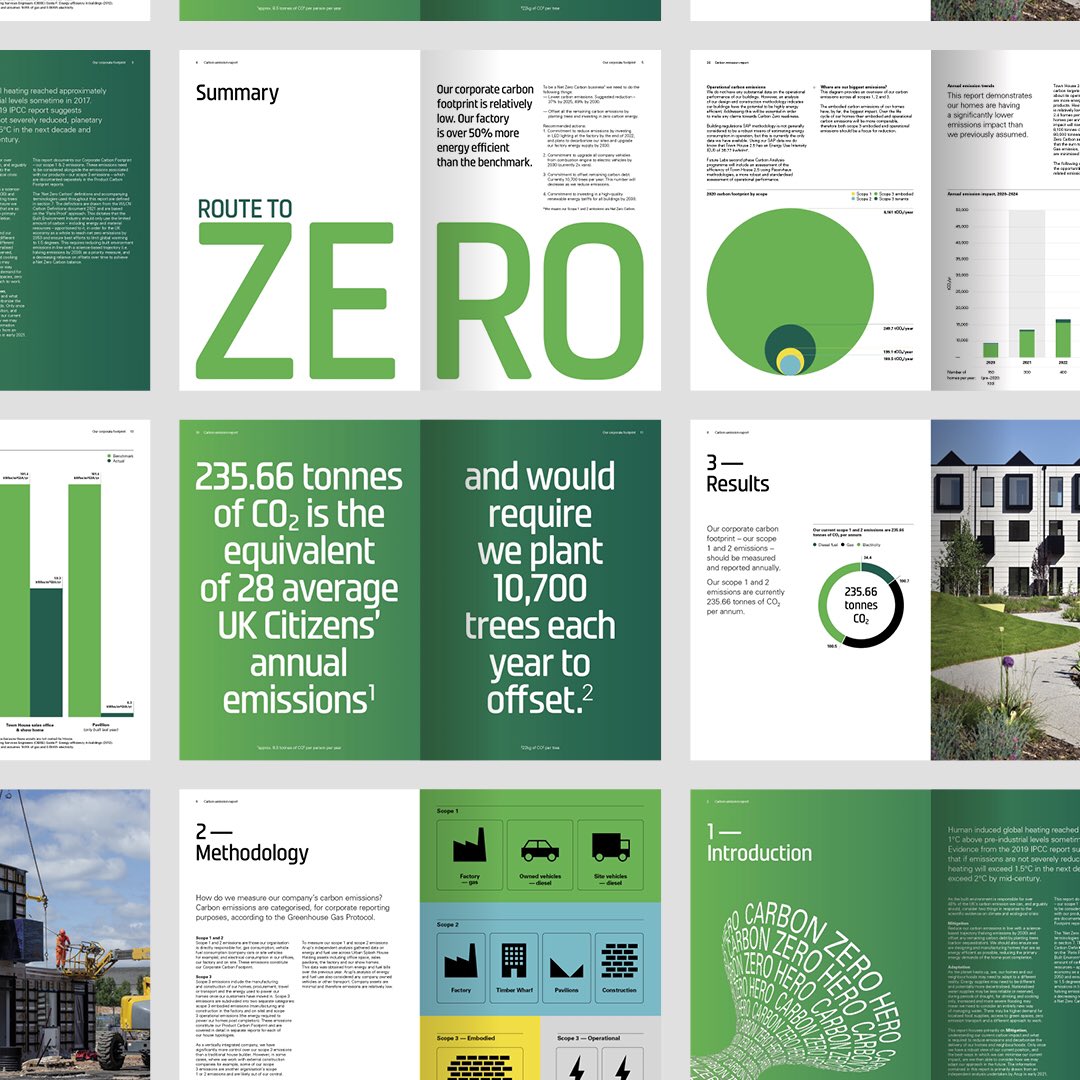Click the 'Our corporate carbon footprint is relatively low' paragraph

[x=484, y=125]
